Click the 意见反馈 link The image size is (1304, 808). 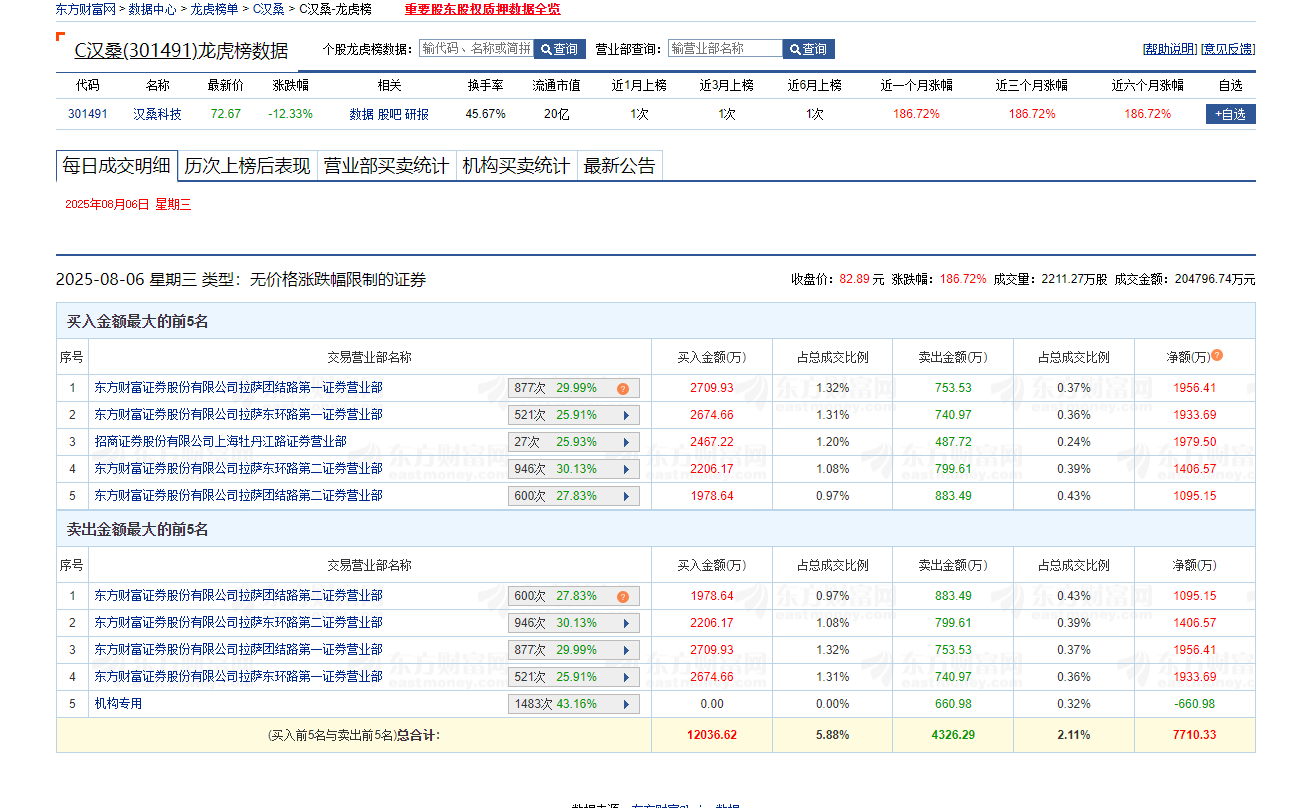click(1228, 49)
